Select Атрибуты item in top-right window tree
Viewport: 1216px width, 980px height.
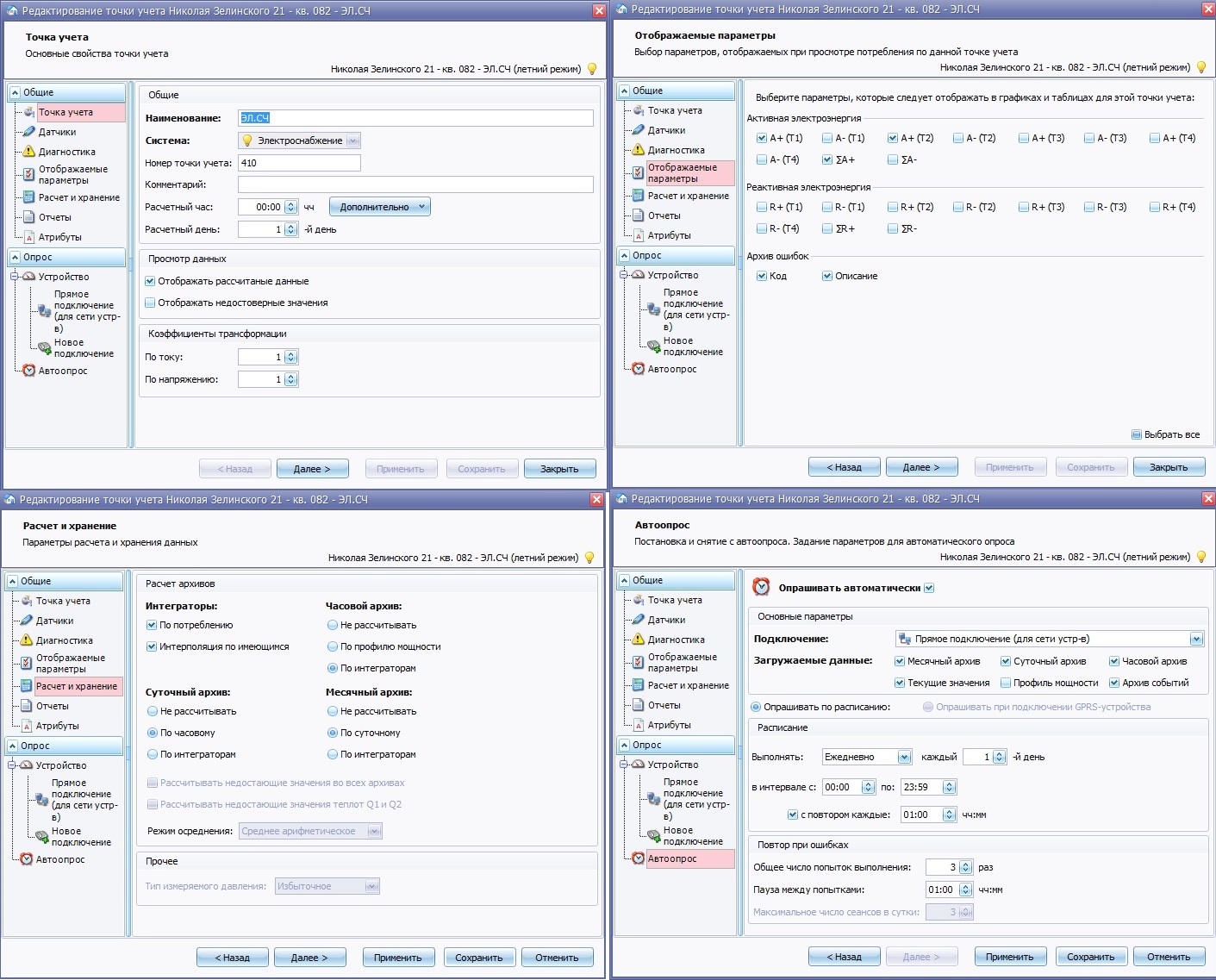point(670,235)
